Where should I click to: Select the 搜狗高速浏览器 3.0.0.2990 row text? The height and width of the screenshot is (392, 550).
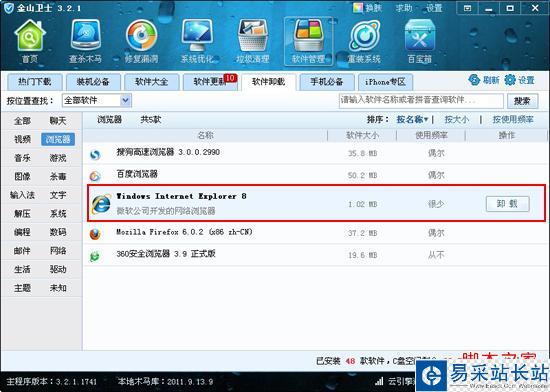pos(168,153)
